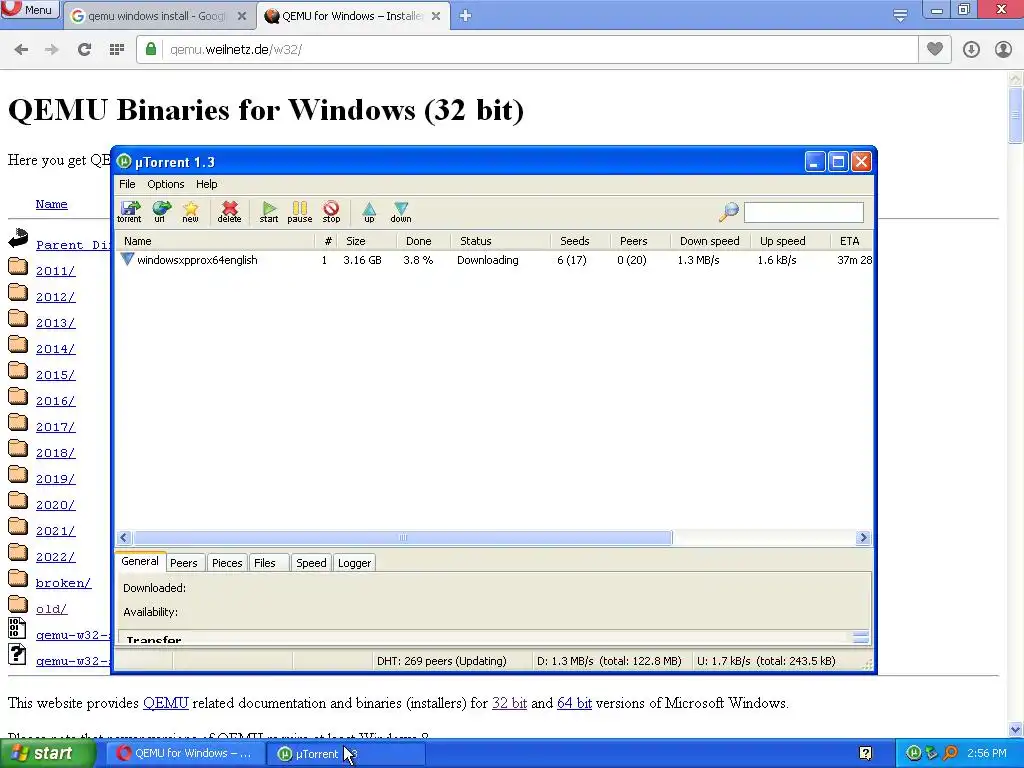Click the torrent list horizontal scrollbar thumb
The image size is (1024, 768).
(x=402, y=537)
